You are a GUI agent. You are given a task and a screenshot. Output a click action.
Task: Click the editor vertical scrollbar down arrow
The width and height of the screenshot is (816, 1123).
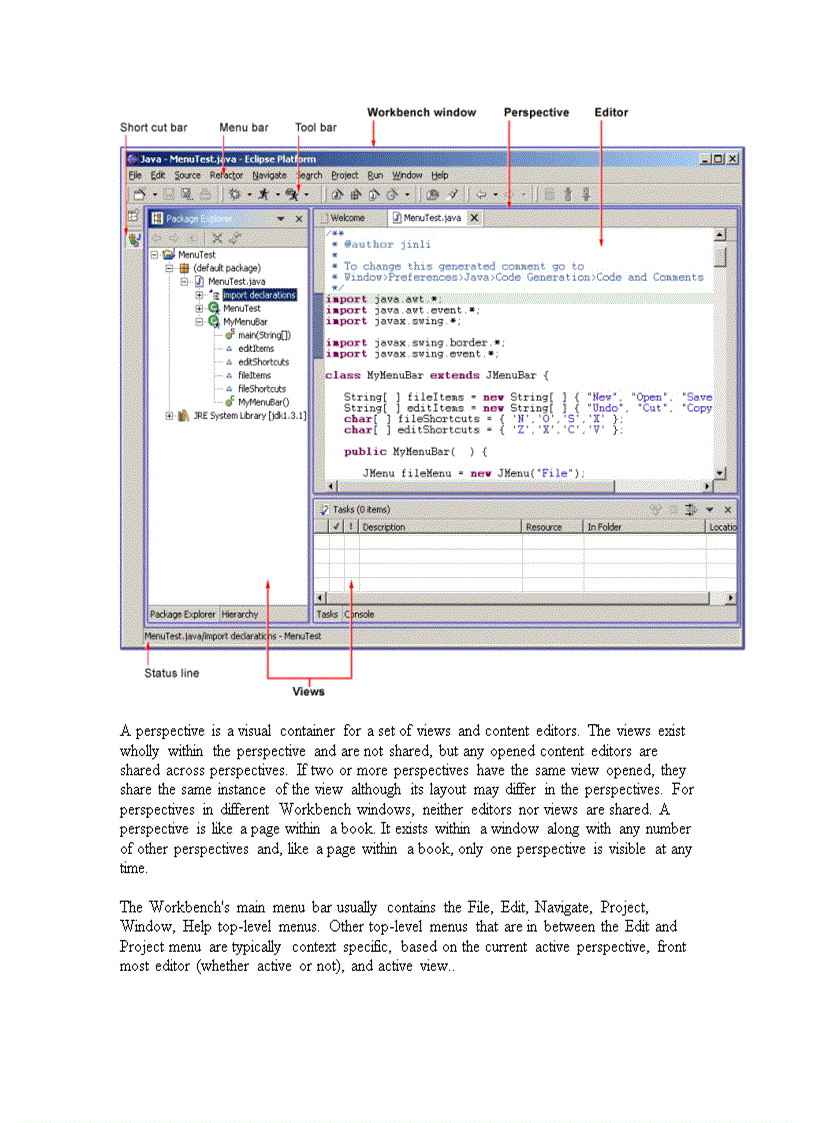(718, 473)
